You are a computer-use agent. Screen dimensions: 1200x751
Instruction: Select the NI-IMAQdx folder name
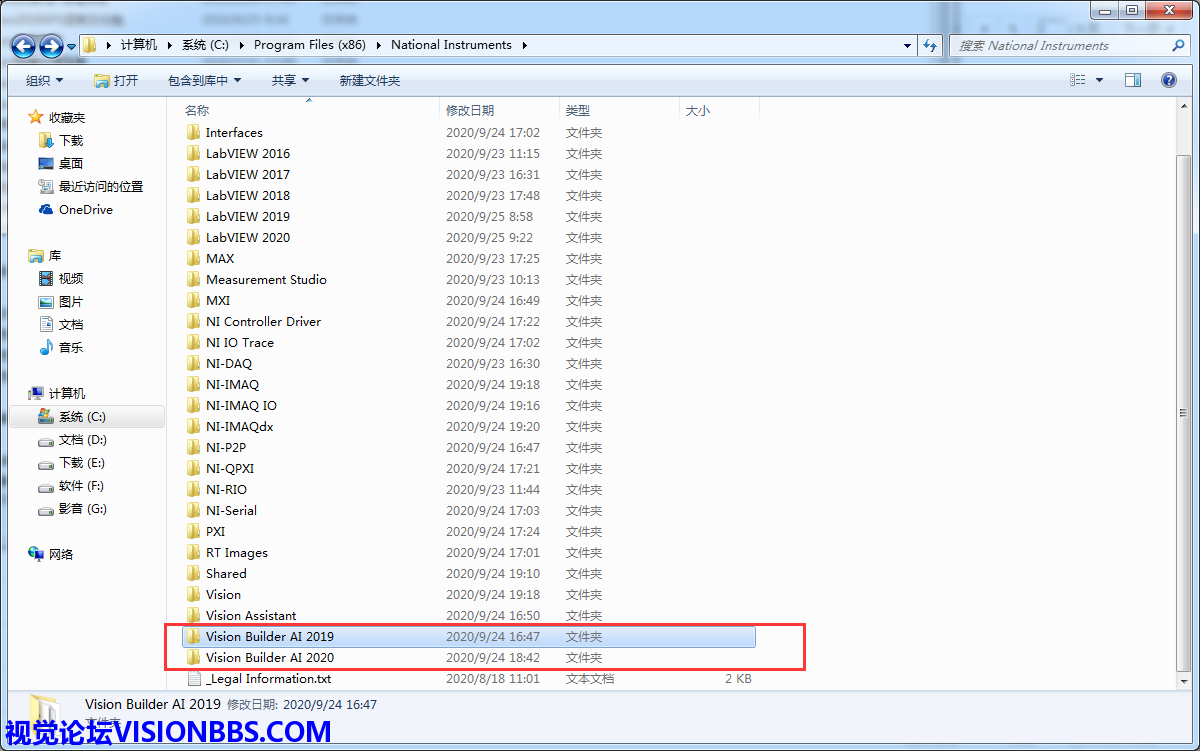coord(240,426)
